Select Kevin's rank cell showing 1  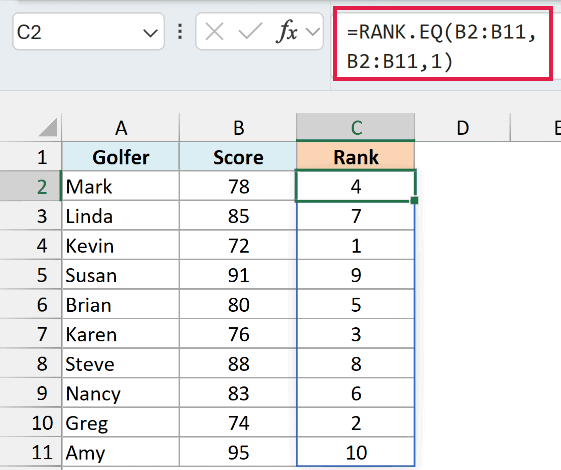point(356,245)
